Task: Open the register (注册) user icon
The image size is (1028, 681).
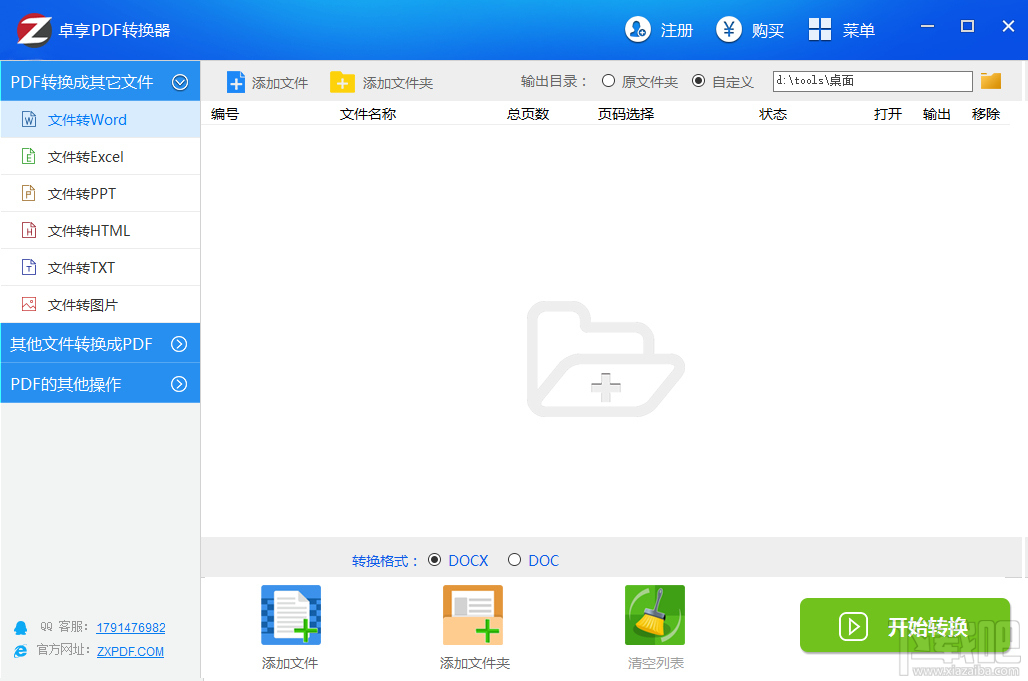Action: click(637, 29)
